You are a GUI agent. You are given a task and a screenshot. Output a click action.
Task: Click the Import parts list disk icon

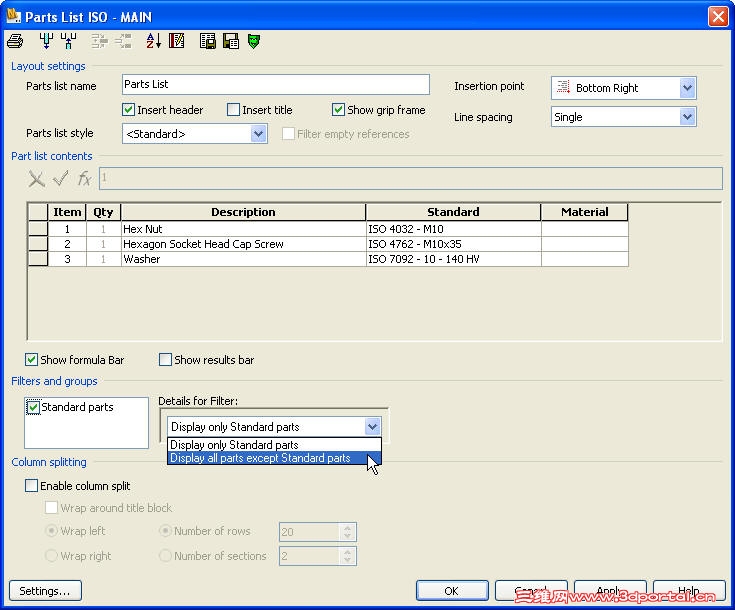pos(231,41)
